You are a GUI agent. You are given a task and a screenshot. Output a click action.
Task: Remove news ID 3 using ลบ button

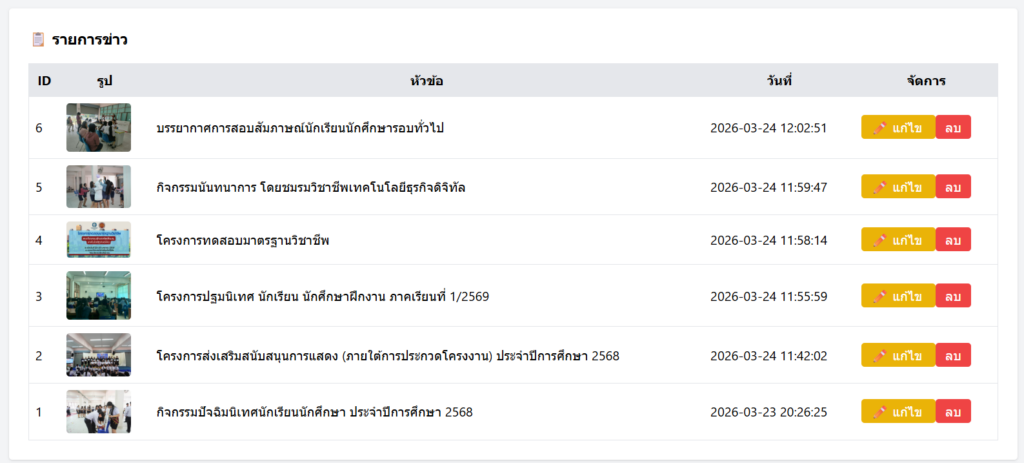click(x=953, y=296)
